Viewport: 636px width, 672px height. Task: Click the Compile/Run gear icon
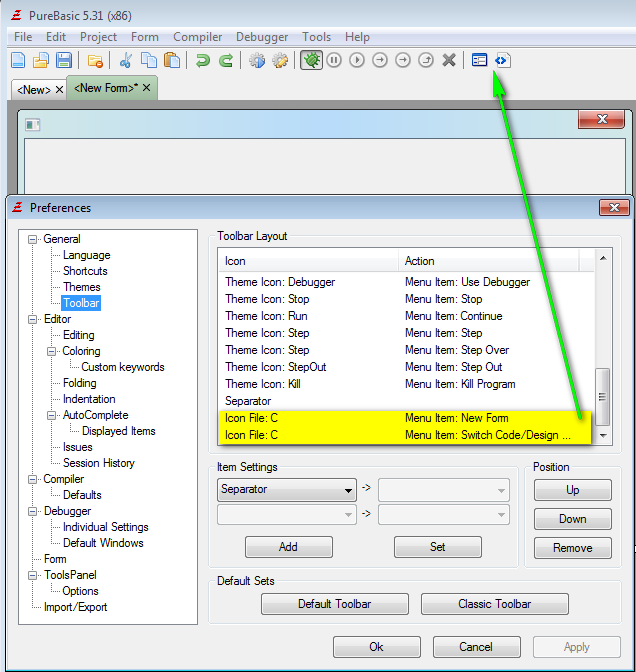click(257, 60)
